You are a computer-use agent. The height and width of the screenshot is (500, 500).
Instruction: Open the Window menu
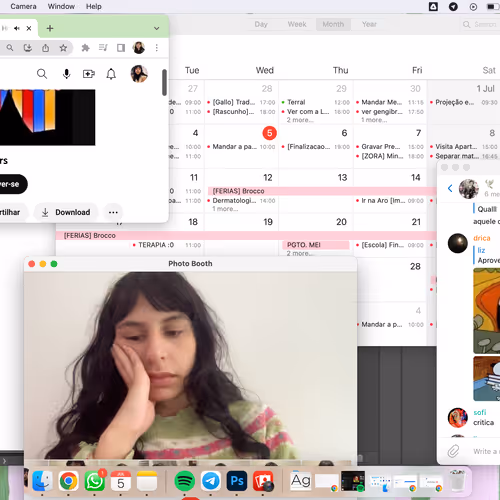tap(61, 6)
